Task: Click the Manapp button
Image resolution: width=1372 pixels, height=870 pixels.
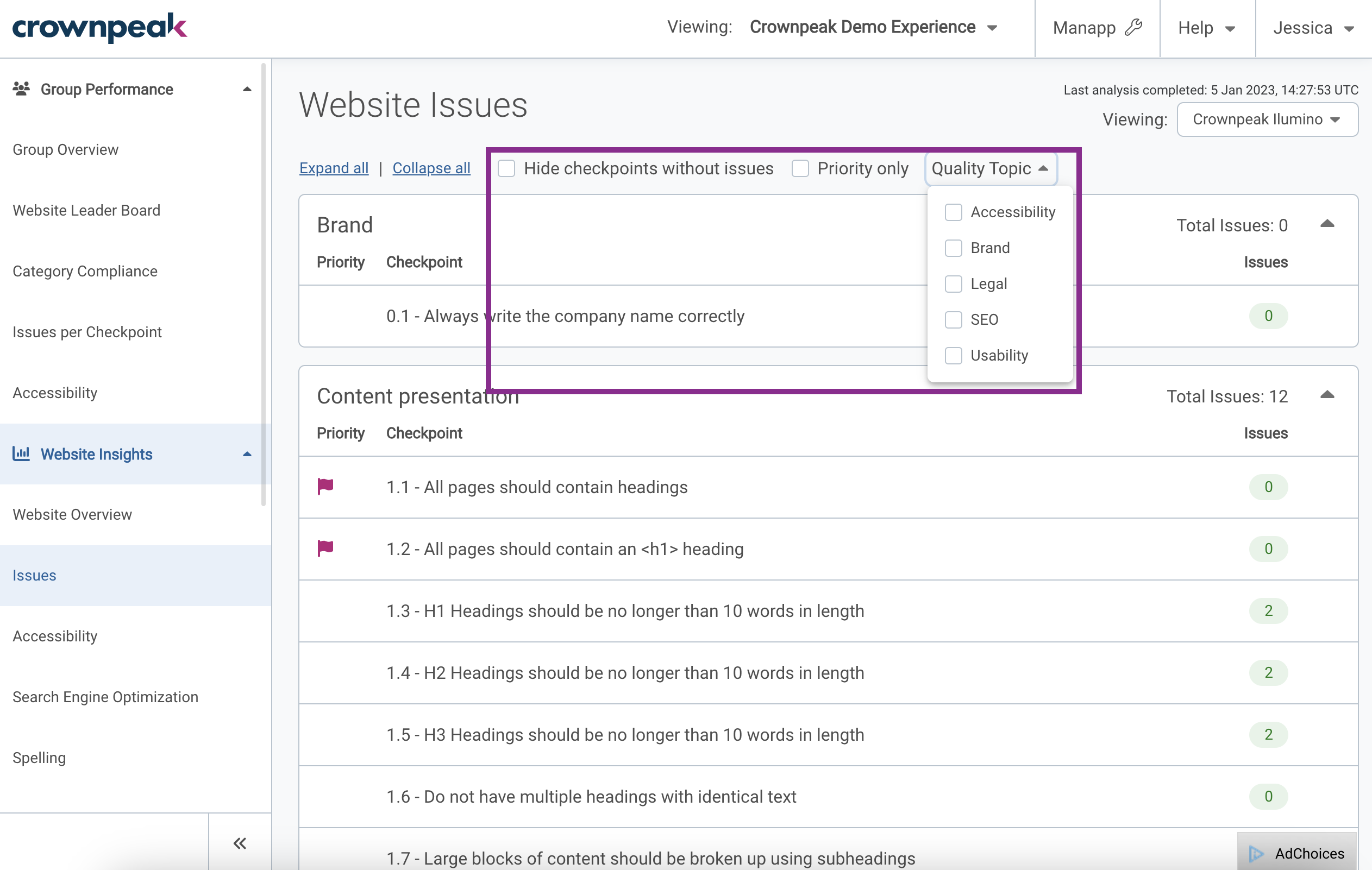Action: [1098, 28]
